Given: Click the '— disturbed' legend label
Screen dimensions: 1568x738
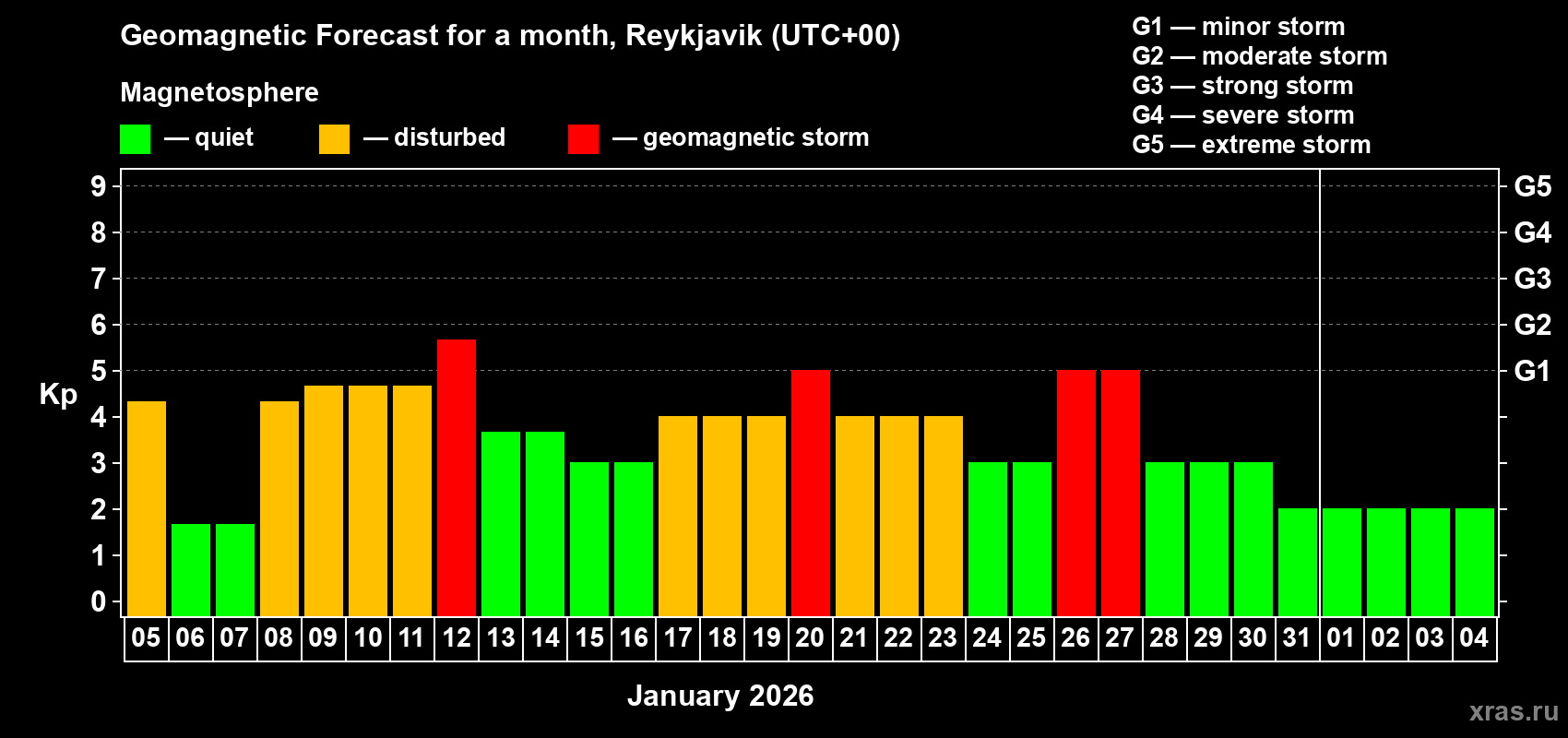Looking at the screenshot, I should [x=434, y=137].
